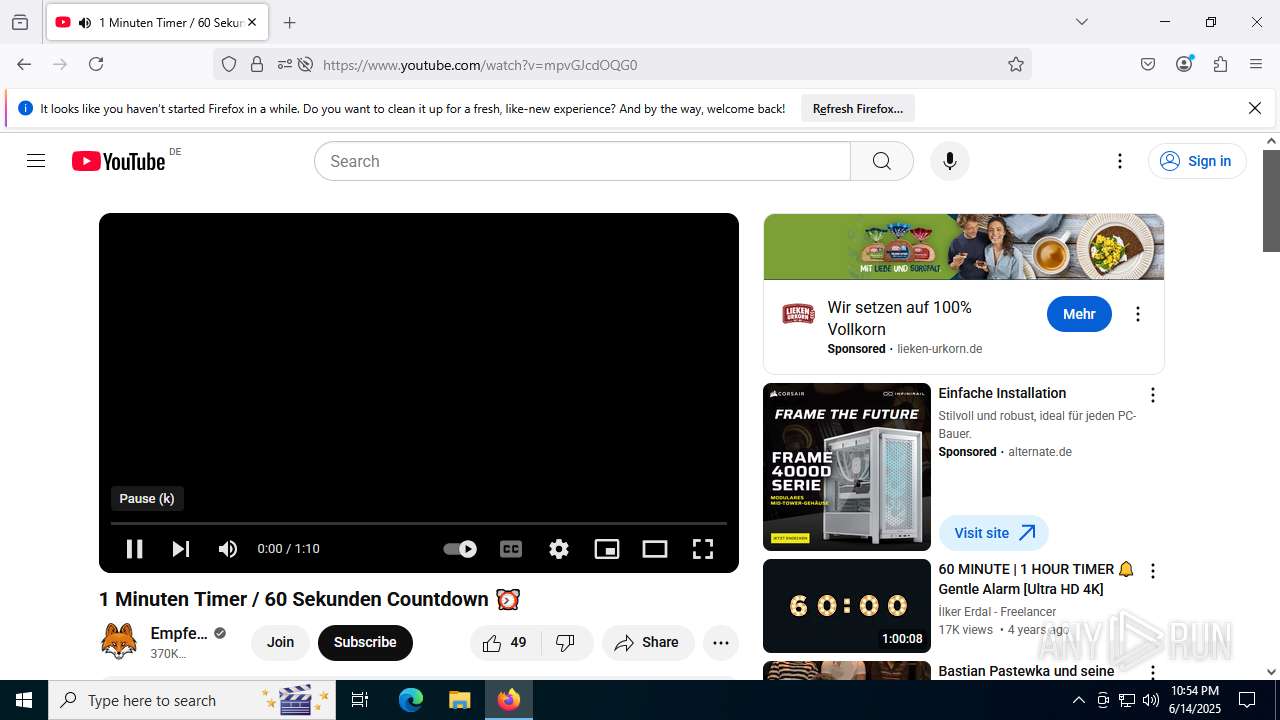The image size is (1280, 720).
Task: Click the video progress bar
Action: click(418, 523)
